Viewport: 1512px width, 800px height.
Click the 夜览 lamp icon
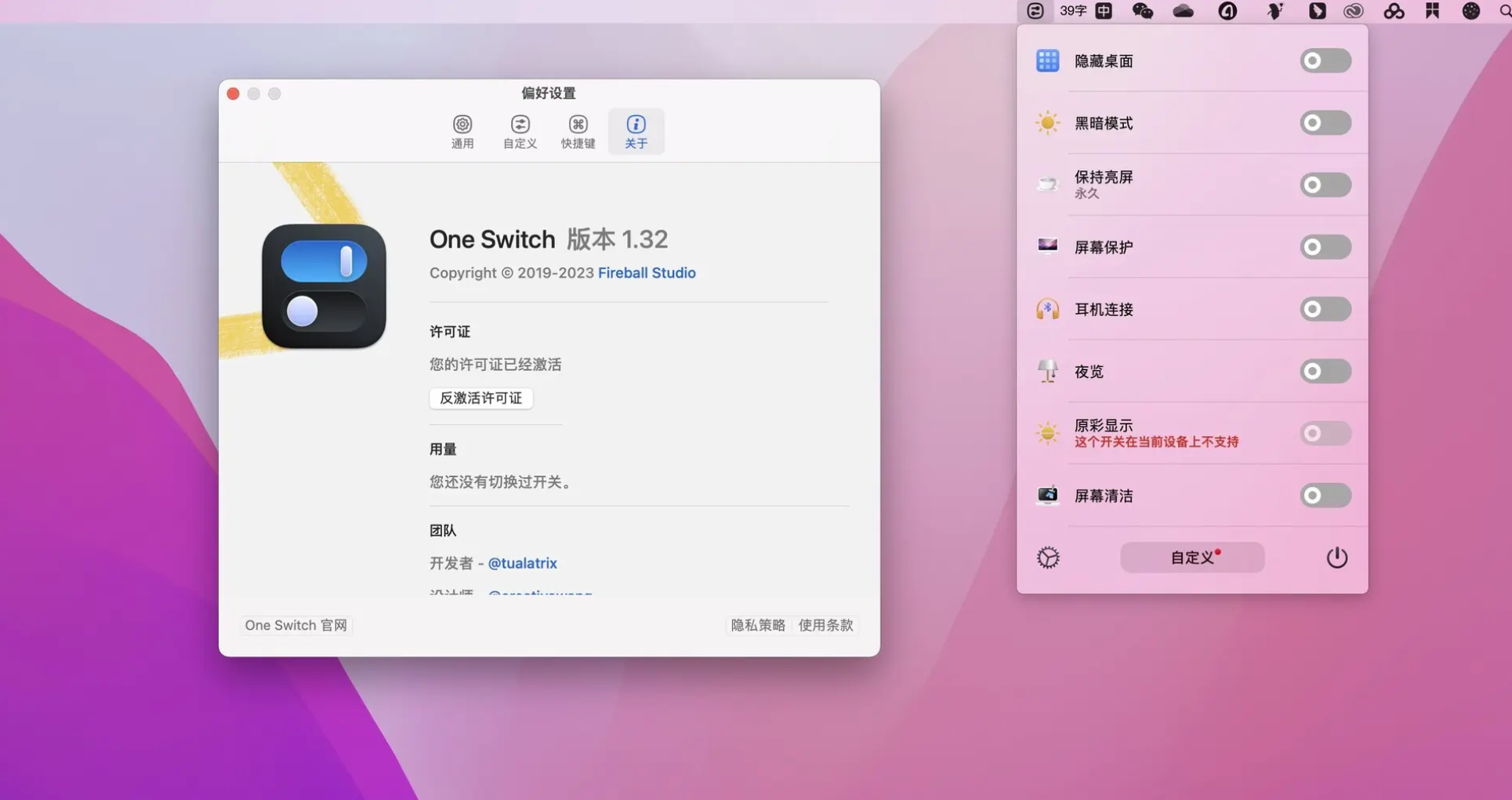[1047, 371]
